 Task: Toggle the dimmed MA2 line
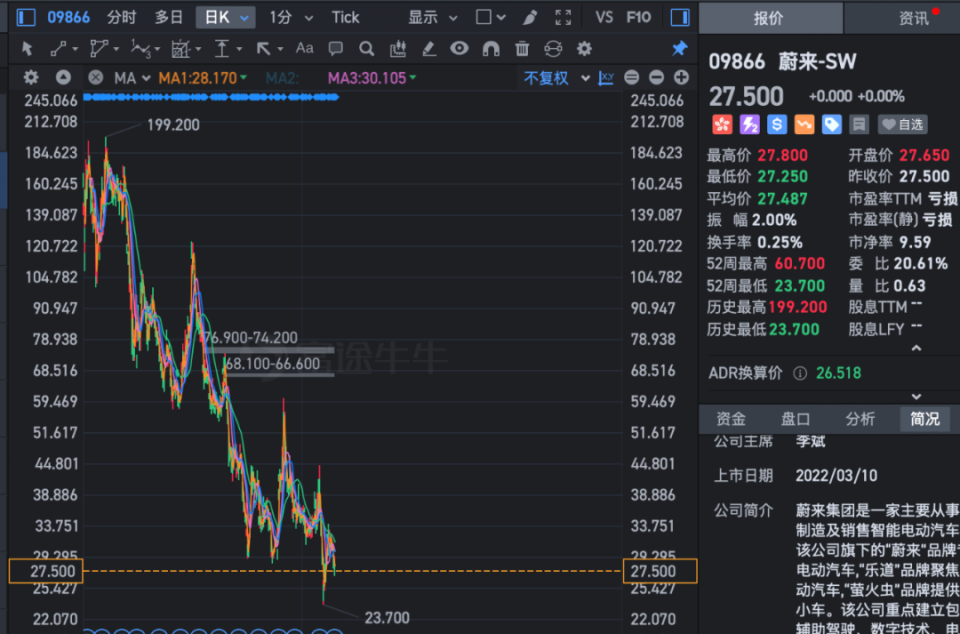click(x=282, y=78)
